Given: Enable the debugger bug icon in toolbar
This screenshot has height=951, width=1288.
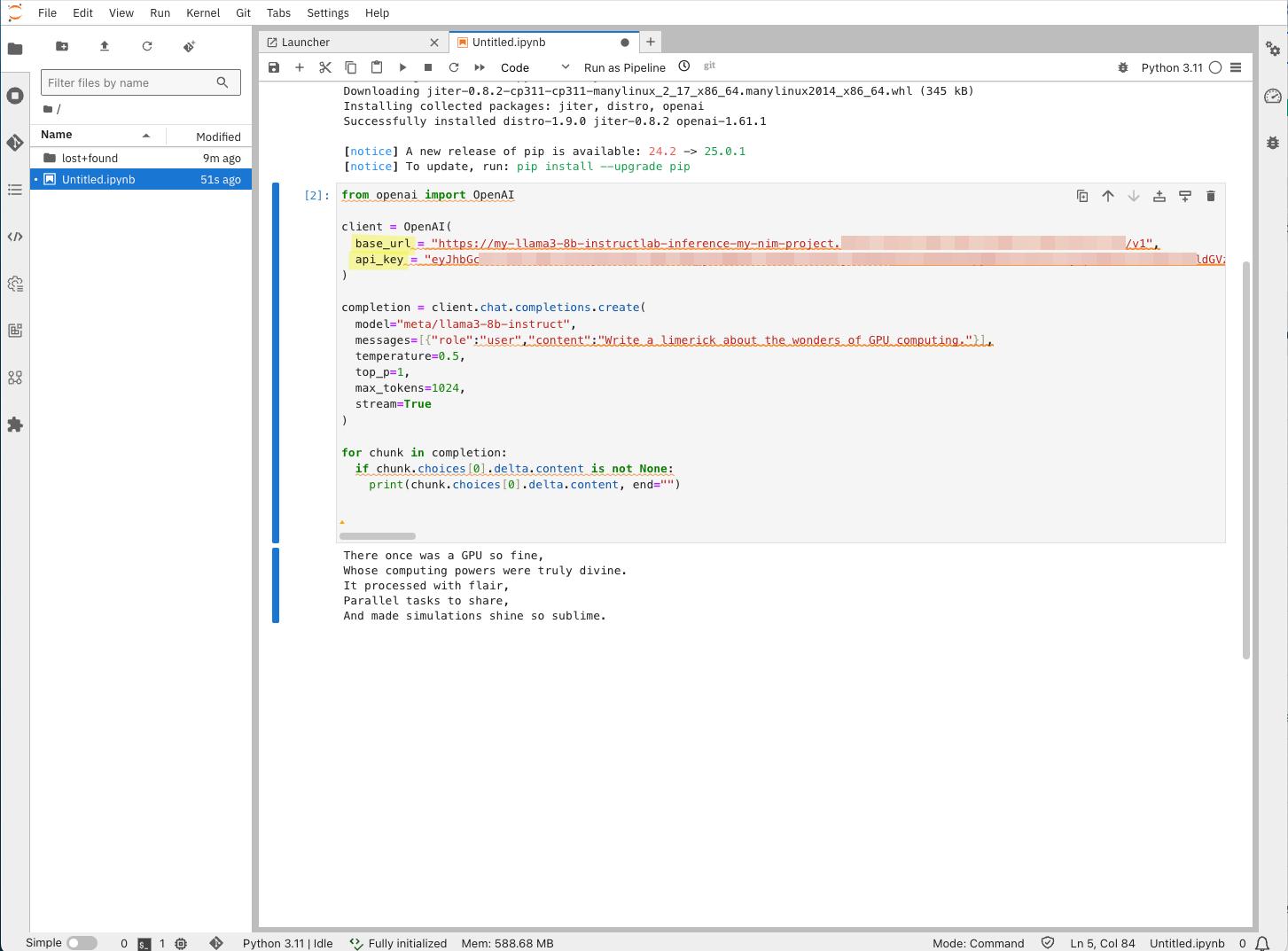Looking at the screenshot, I should click(x=1123, y=67).
